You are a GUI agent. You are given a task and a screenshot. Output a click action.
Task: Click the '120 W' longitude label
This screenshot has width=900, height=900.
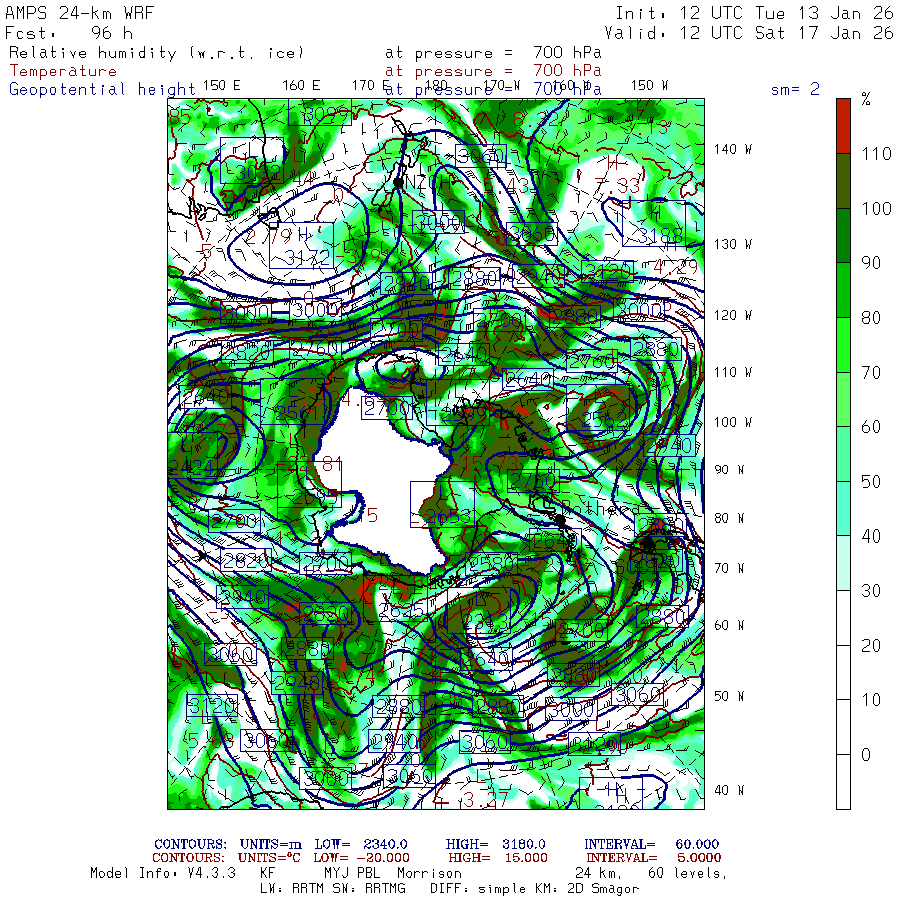733,316
